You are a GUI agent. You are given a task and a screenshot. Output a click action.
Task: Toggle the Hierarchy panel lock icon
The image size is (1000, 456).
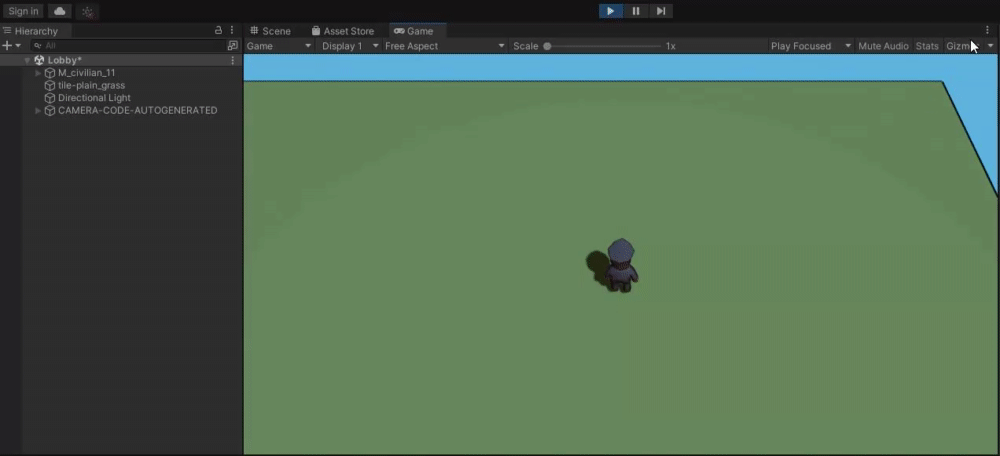tap(218, 30)
